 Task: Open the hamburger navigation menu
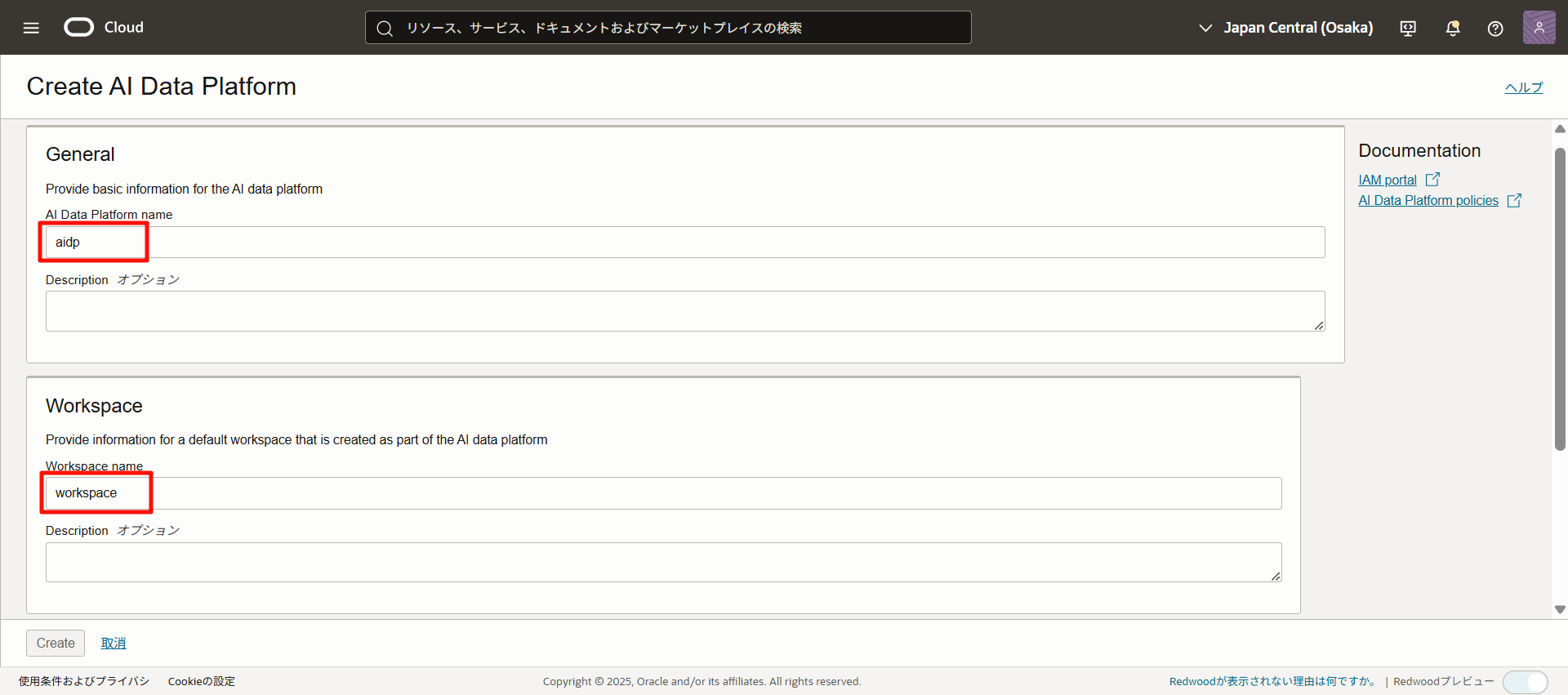pos(31,28)
